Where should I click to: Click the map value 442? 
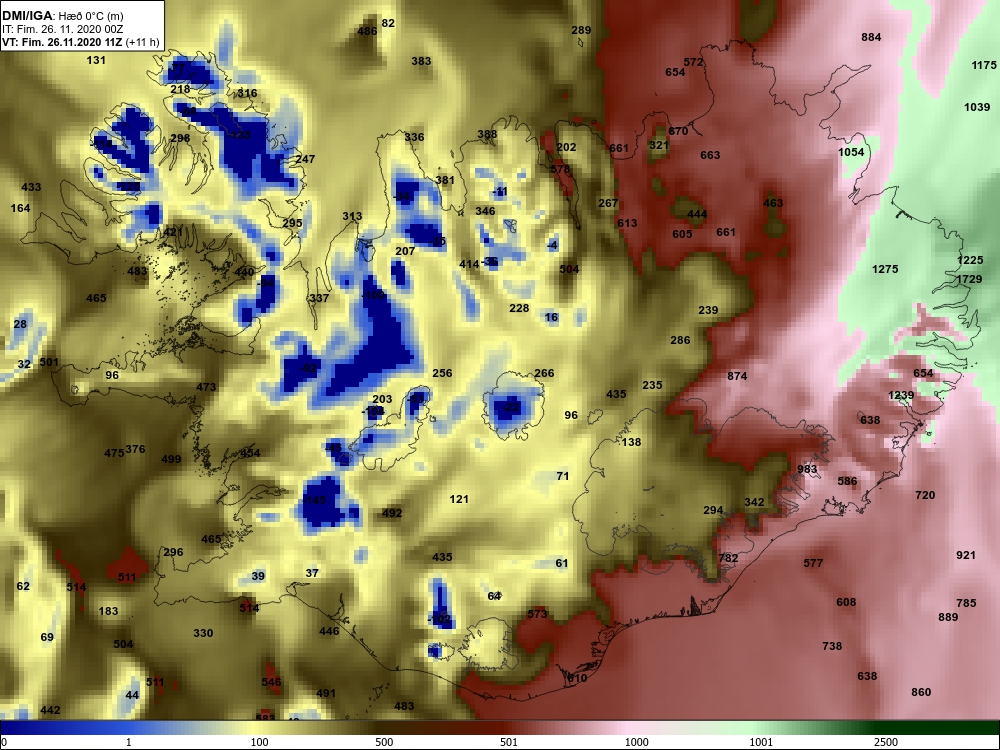50,710
